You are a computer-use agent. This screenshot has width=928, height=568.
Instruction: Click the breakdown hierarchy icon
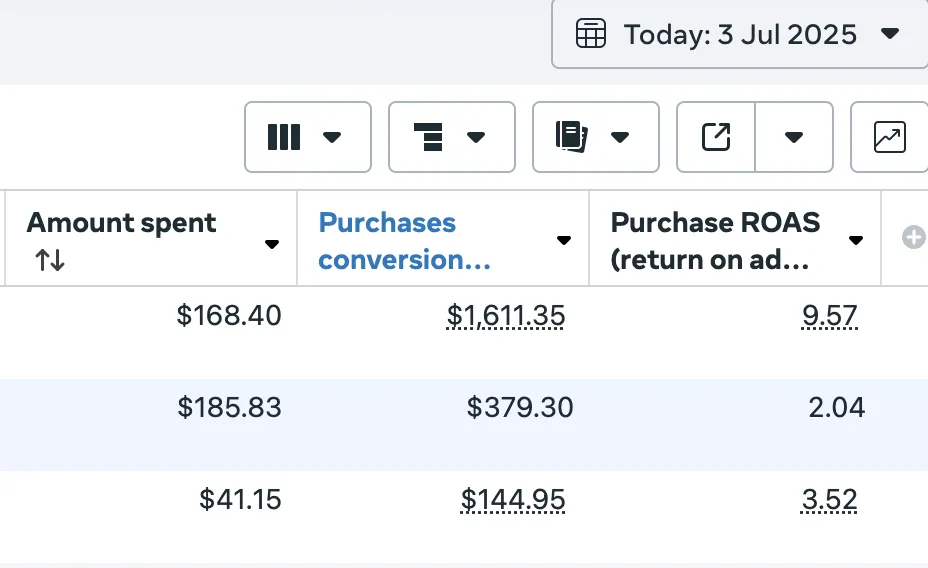428,137
